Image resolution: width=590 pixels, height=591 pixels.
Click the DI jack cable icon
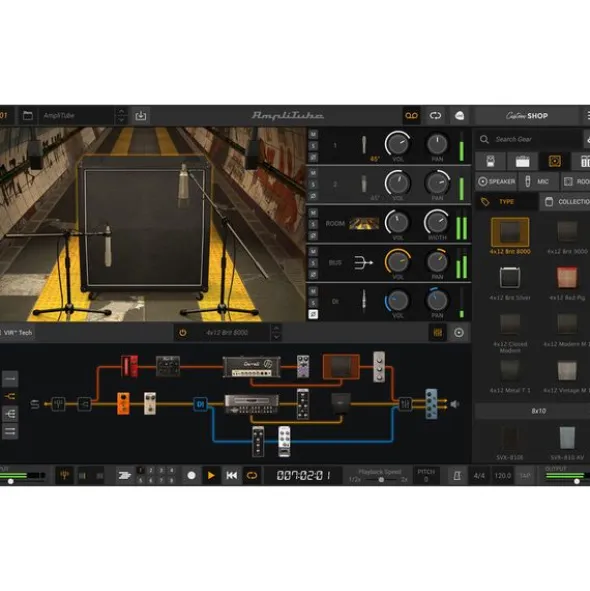[x=364, y=301]
